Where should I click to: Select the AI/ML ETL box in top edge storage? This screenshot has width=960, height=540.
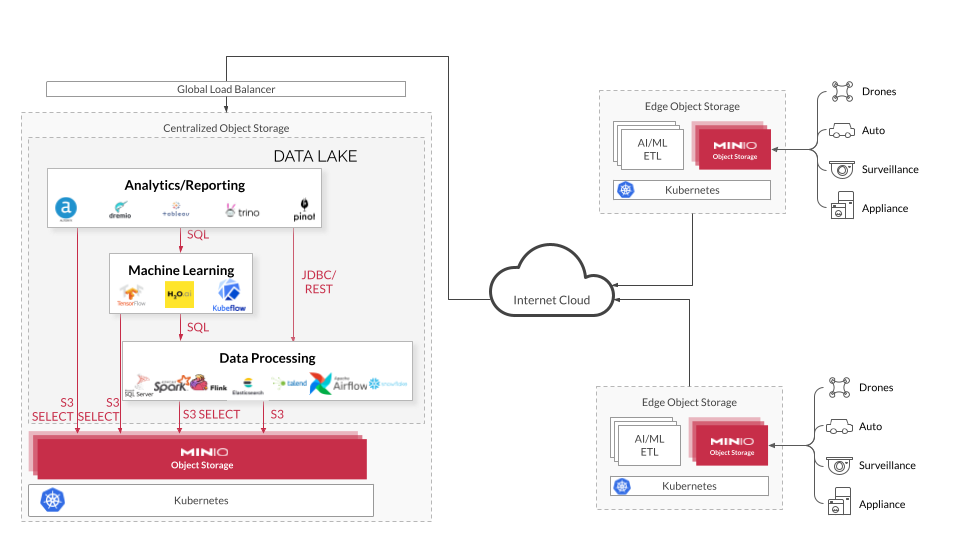(650, 149)
